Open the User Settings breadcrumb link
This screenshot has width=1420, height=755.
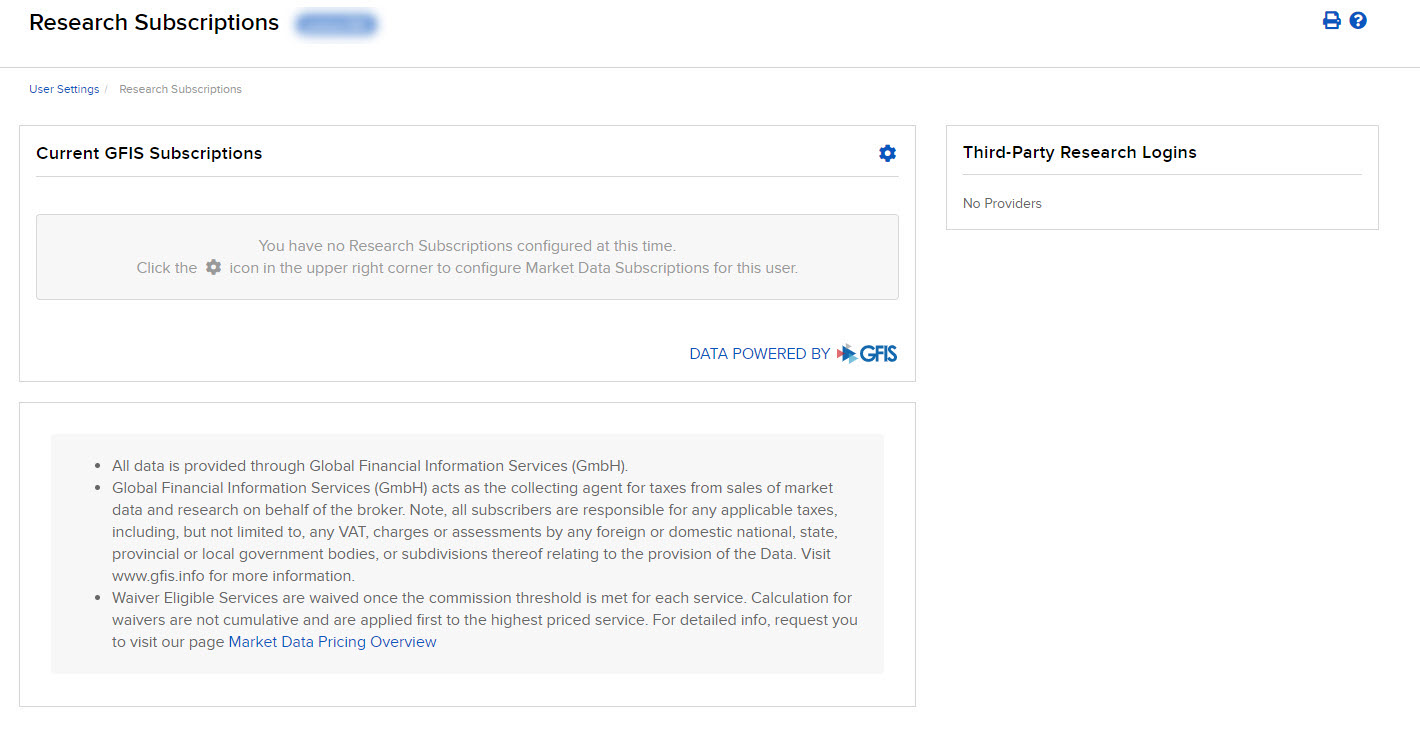[64, 89]
